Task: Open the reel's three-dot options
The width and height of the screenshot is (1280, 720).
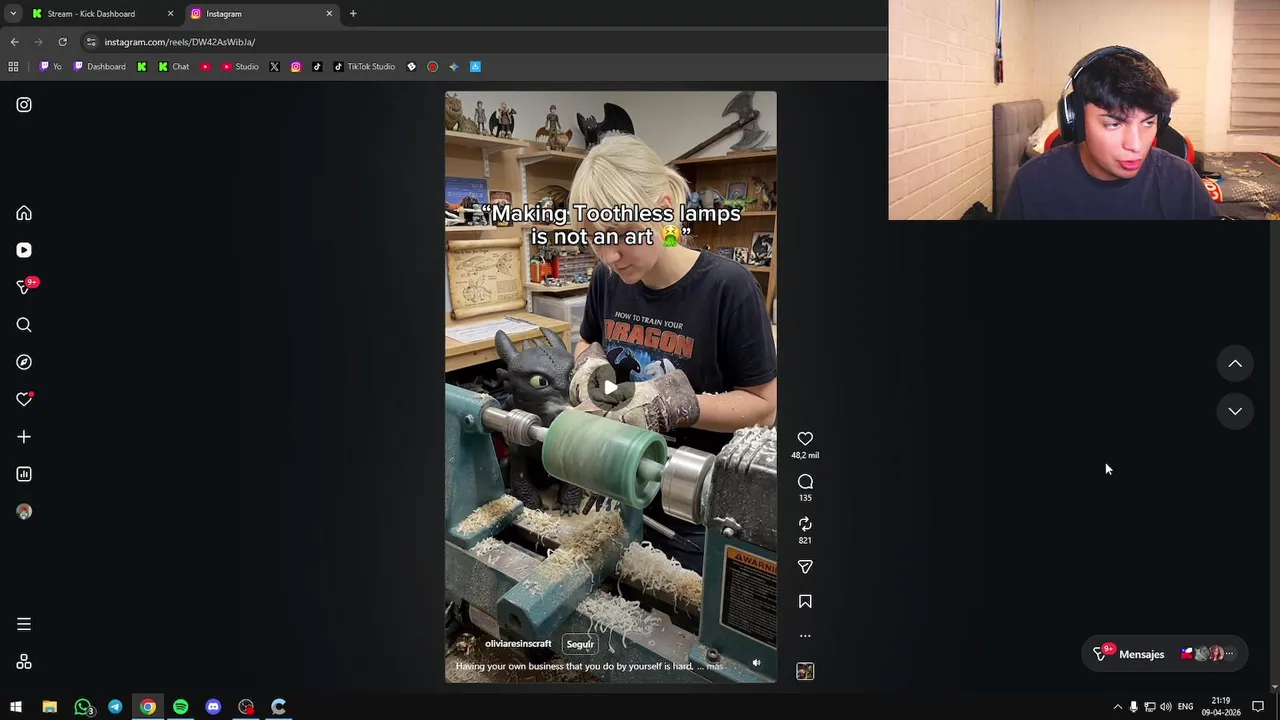Action: click(805, 636)
